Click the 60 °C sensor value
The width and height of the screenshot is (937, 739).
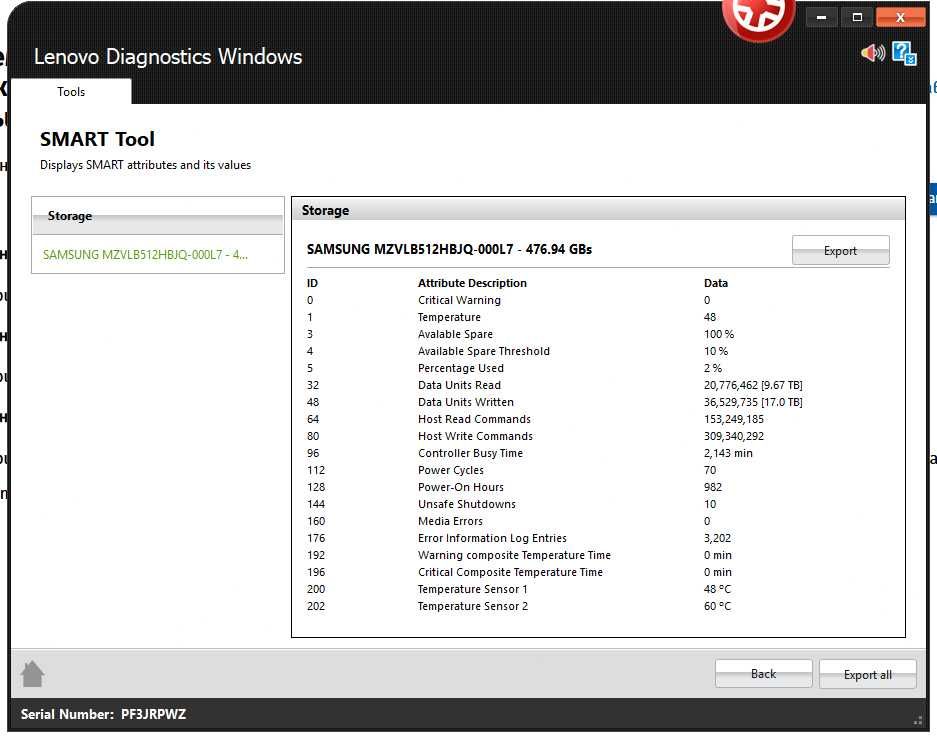(x=717, y=606)
